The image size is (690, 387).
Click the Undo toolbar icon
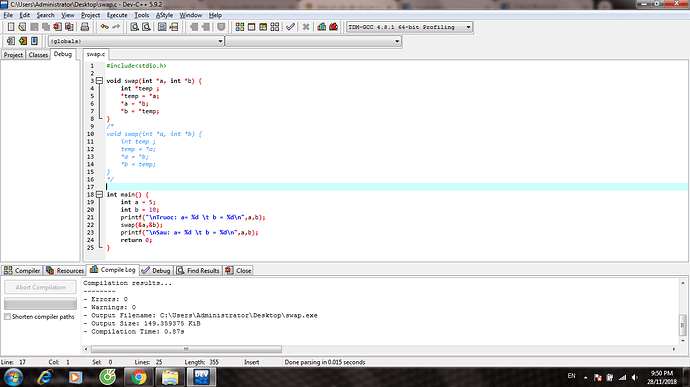point(104,27)
